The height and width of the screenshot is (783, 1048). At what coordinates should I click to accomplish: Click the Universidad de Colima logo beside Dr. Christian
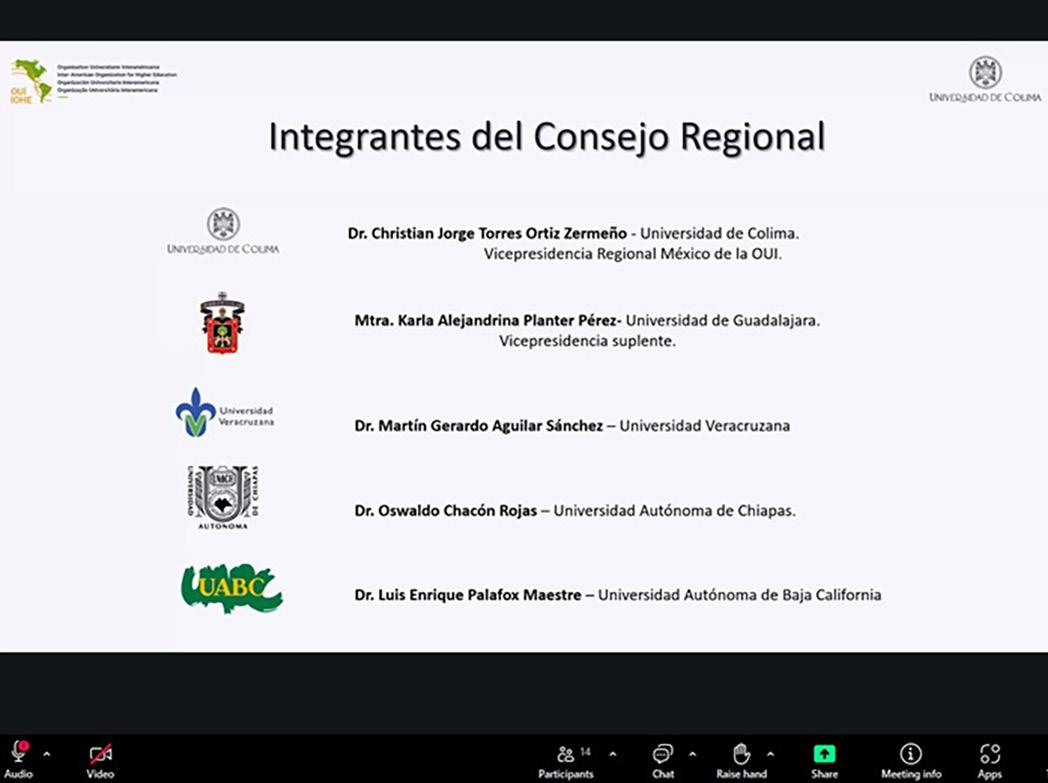(223, 231)
